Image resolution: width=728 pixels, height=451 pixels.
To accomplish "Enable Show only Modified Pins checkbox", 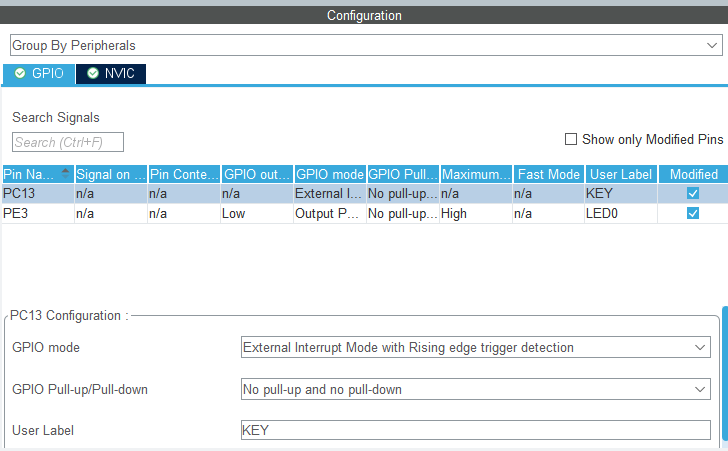I will [x=571, y=139].
